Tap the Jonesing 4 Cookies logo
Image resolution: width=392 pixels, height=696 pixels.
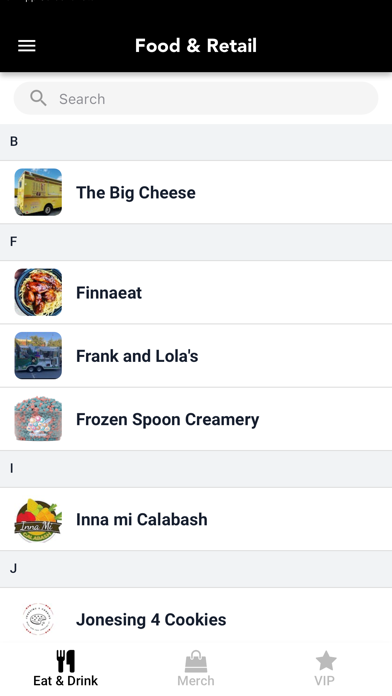(38, 619)
